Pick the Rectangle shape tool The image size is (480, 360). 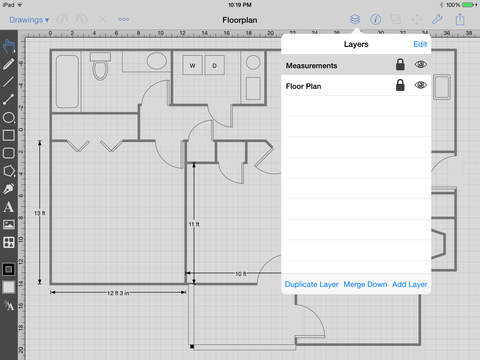point(9,135)
